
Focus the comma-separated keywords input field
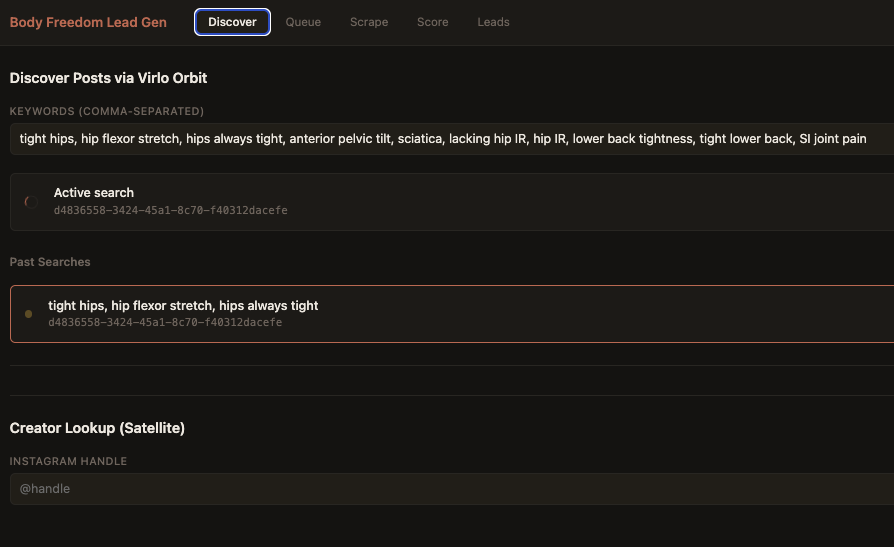point(452,139)
